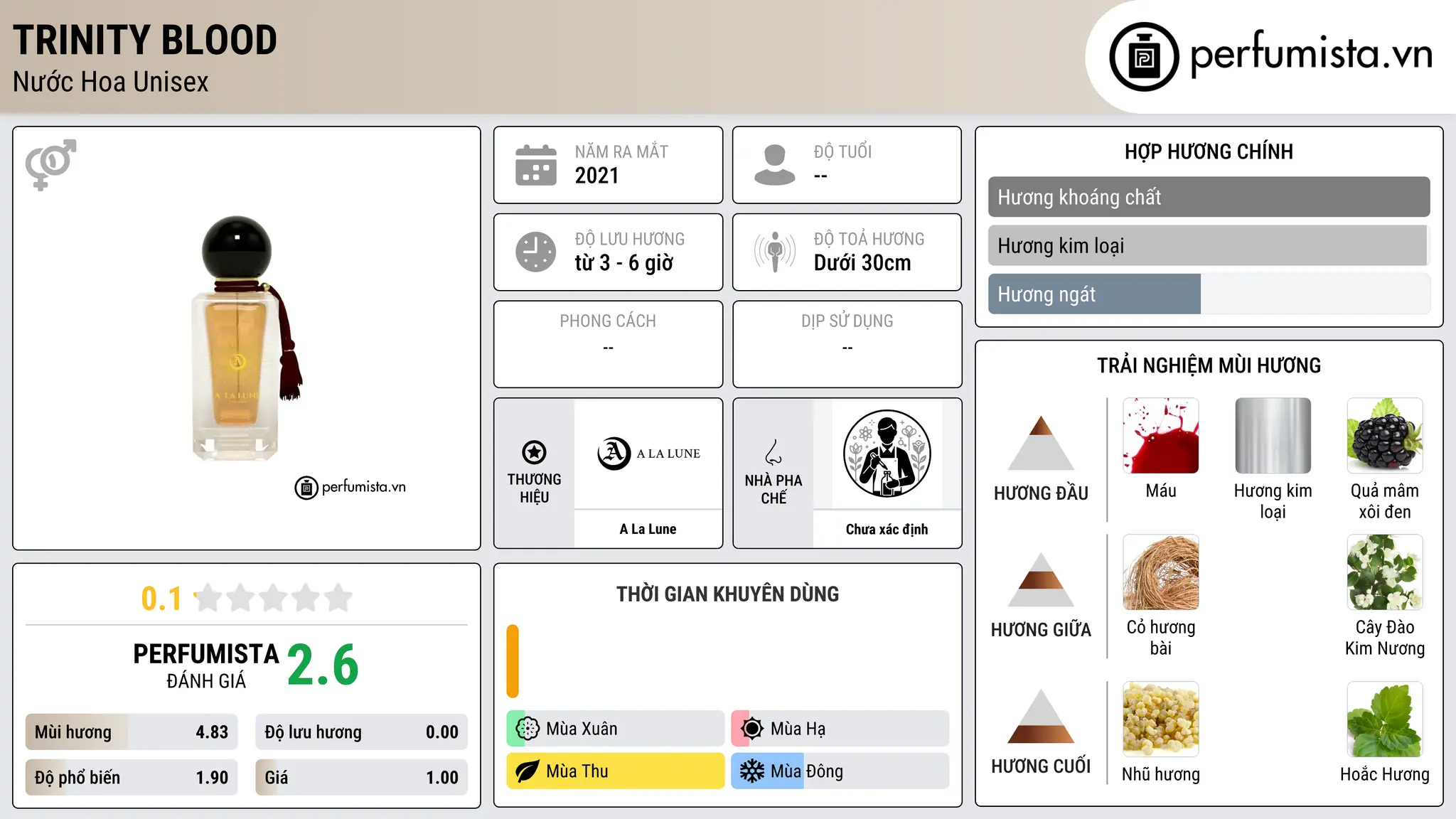Screen dimensions: 1456x819
Task: Click the Mùa Xuân season bar
Action: click(616, 729)
